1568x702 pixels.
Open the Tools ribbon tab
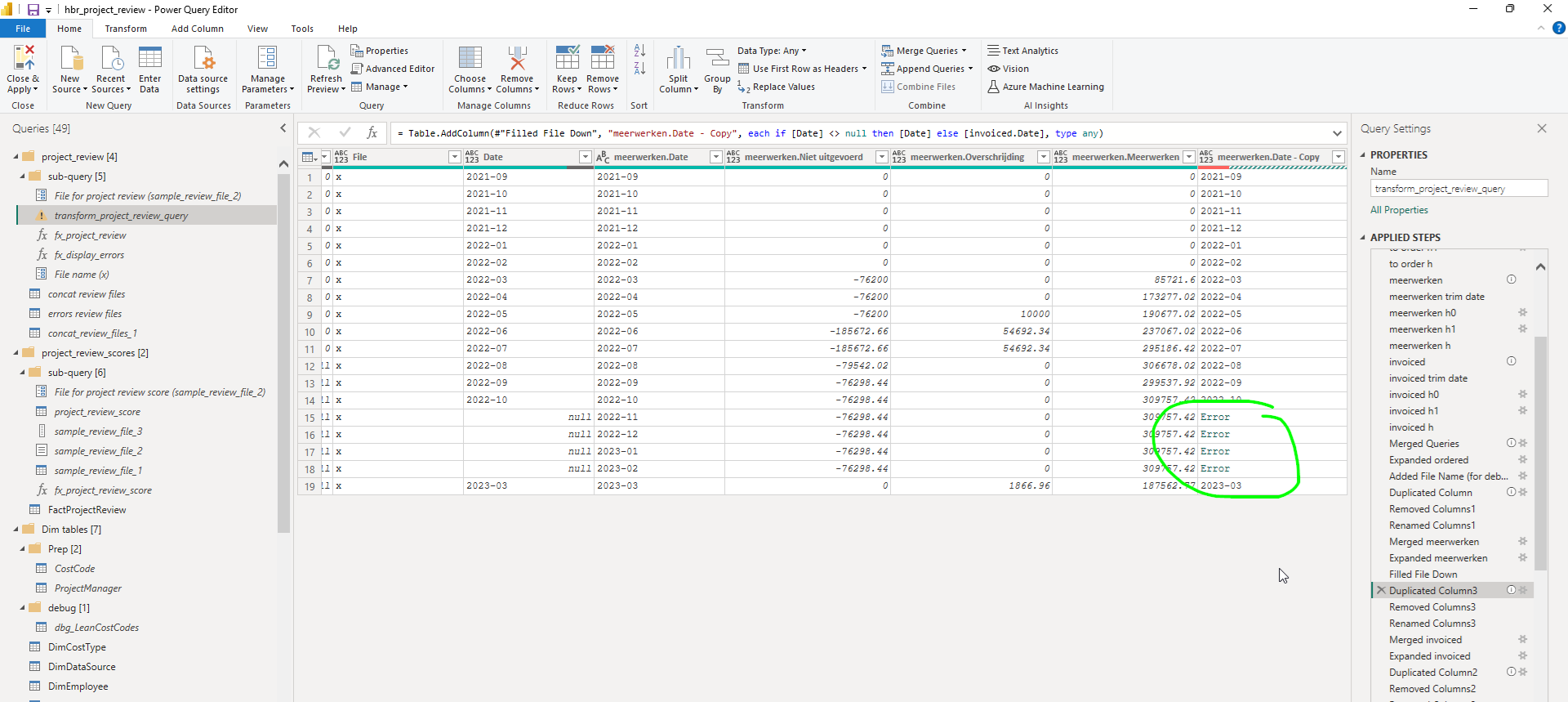click(302, 29)
